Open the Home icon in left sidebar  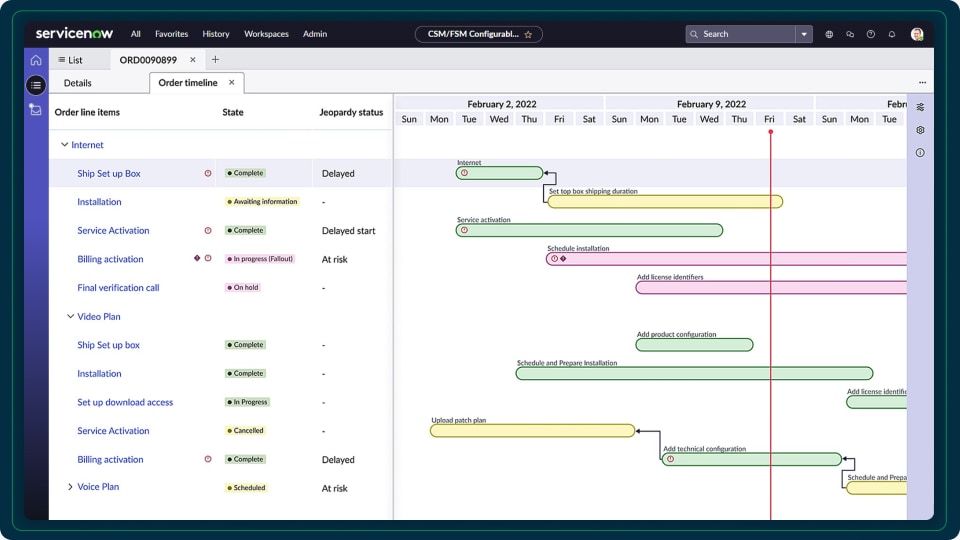pos(36,60)
